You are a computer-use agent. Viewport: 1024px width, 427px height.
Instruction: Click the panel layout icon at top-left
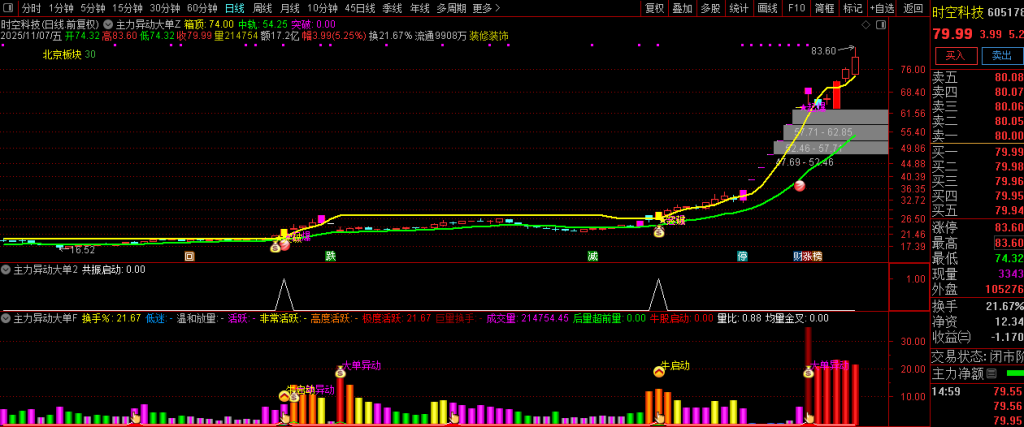click(x=9, y=8)
